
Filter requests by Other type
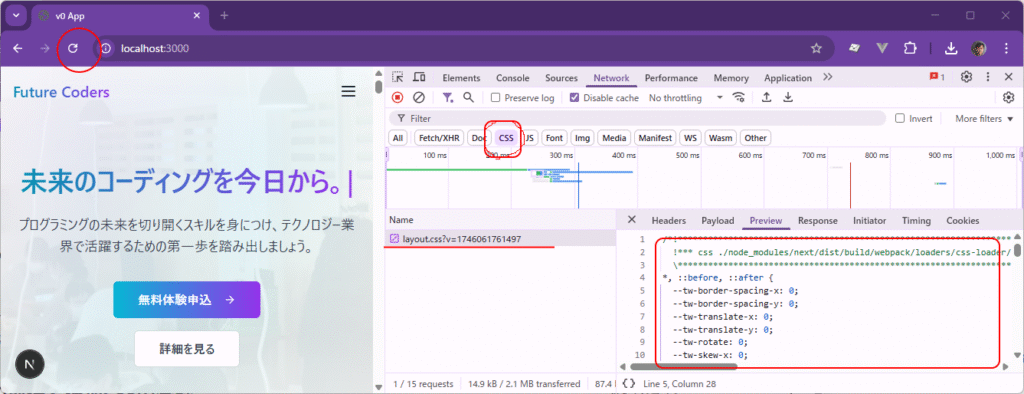[x=756, y=138]
